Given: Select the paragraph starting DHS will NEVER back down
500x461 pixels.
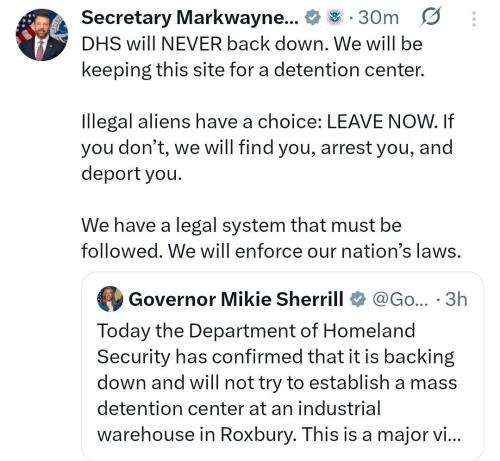Looking at the screenshot, I should point(253,57).
